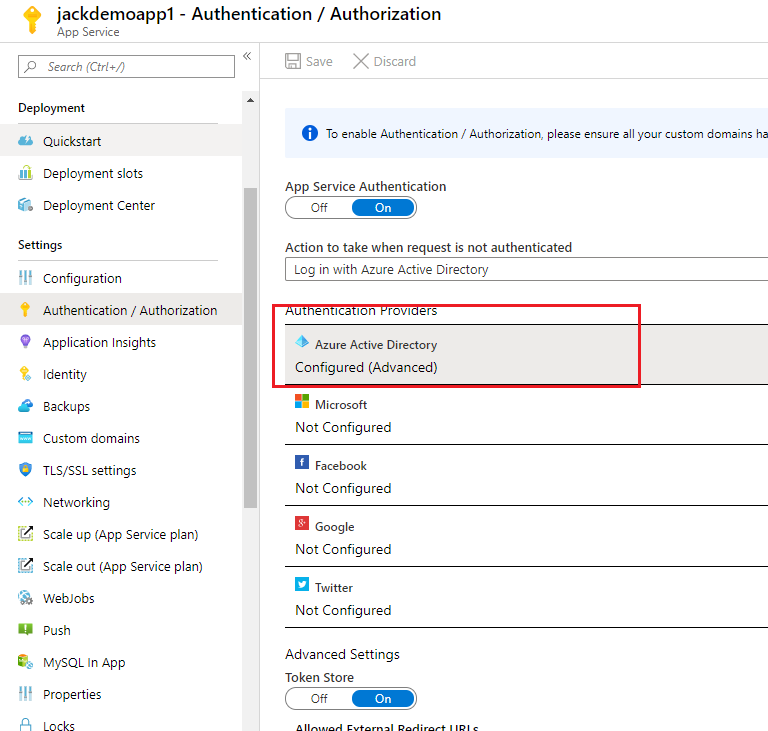
Task: Open Azure Active Directory provider settings
Action: click(460, 355)
